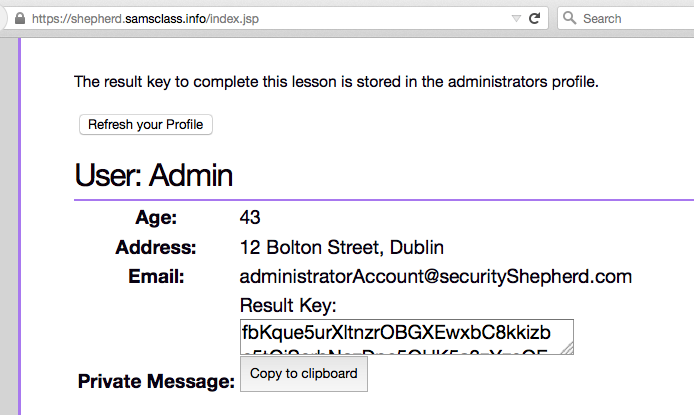Click the Address: label
694x415 pixels.
(156, 247)
